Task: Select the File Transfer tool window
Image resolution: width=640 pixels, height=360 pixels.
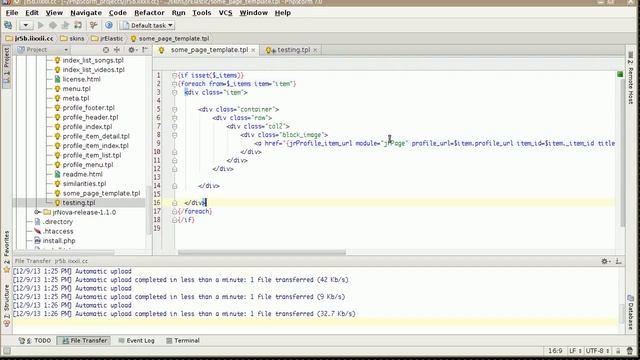Action: 84,340
